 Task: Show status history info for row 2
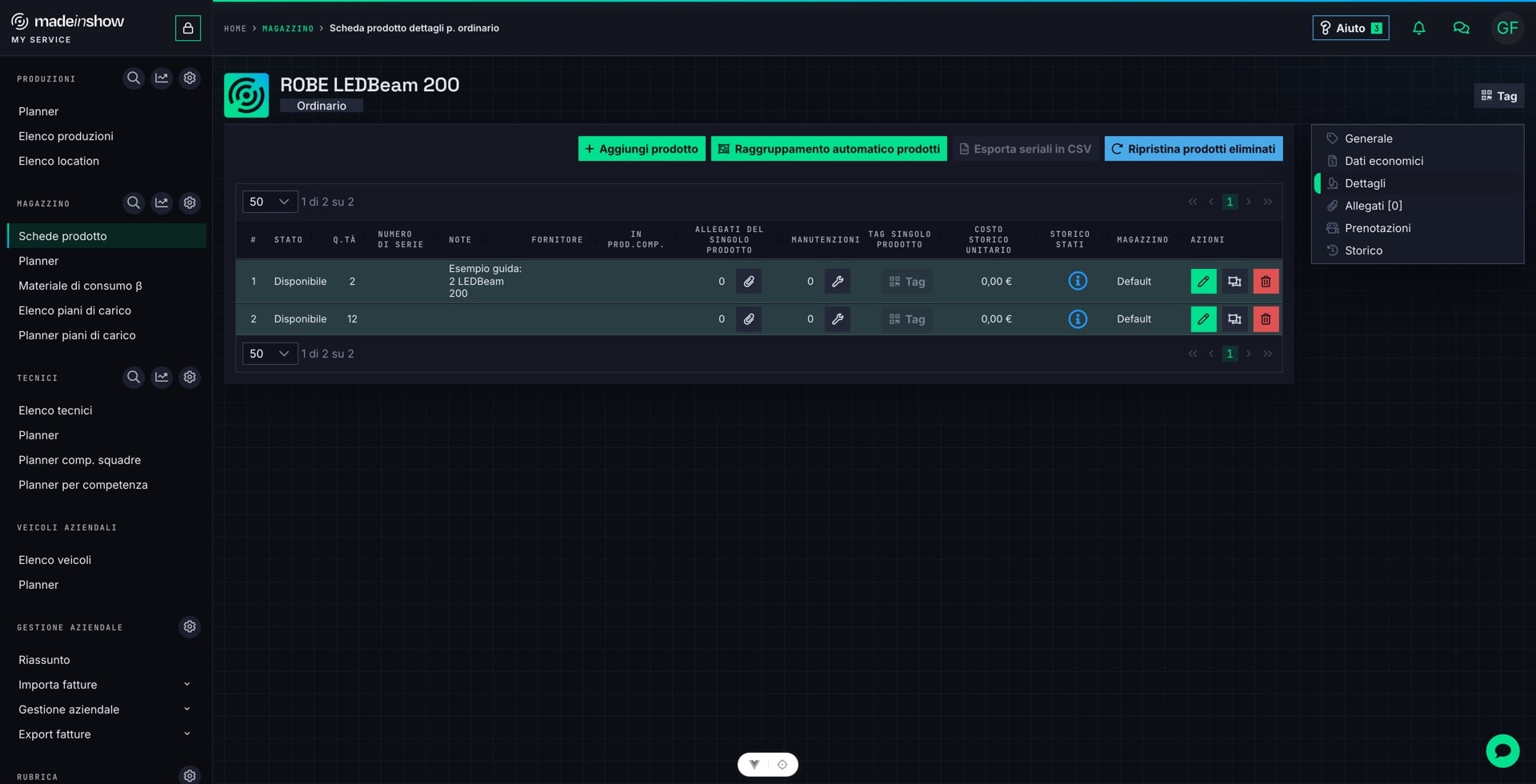click(x=1078, y=319)
